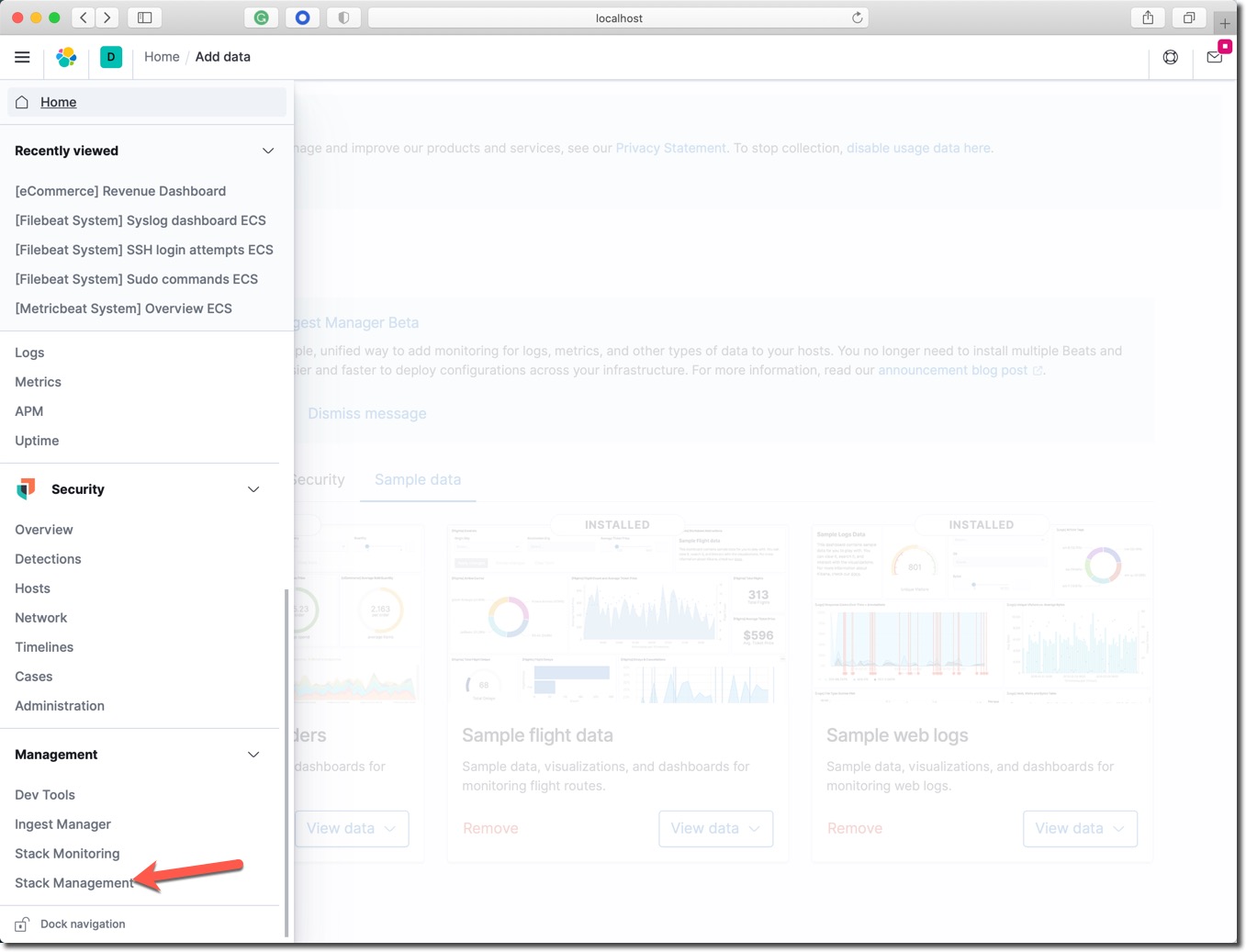1246x952 pixels.
Task: Click the Sample web logs thumbnail
Action: tap(982, 614)
